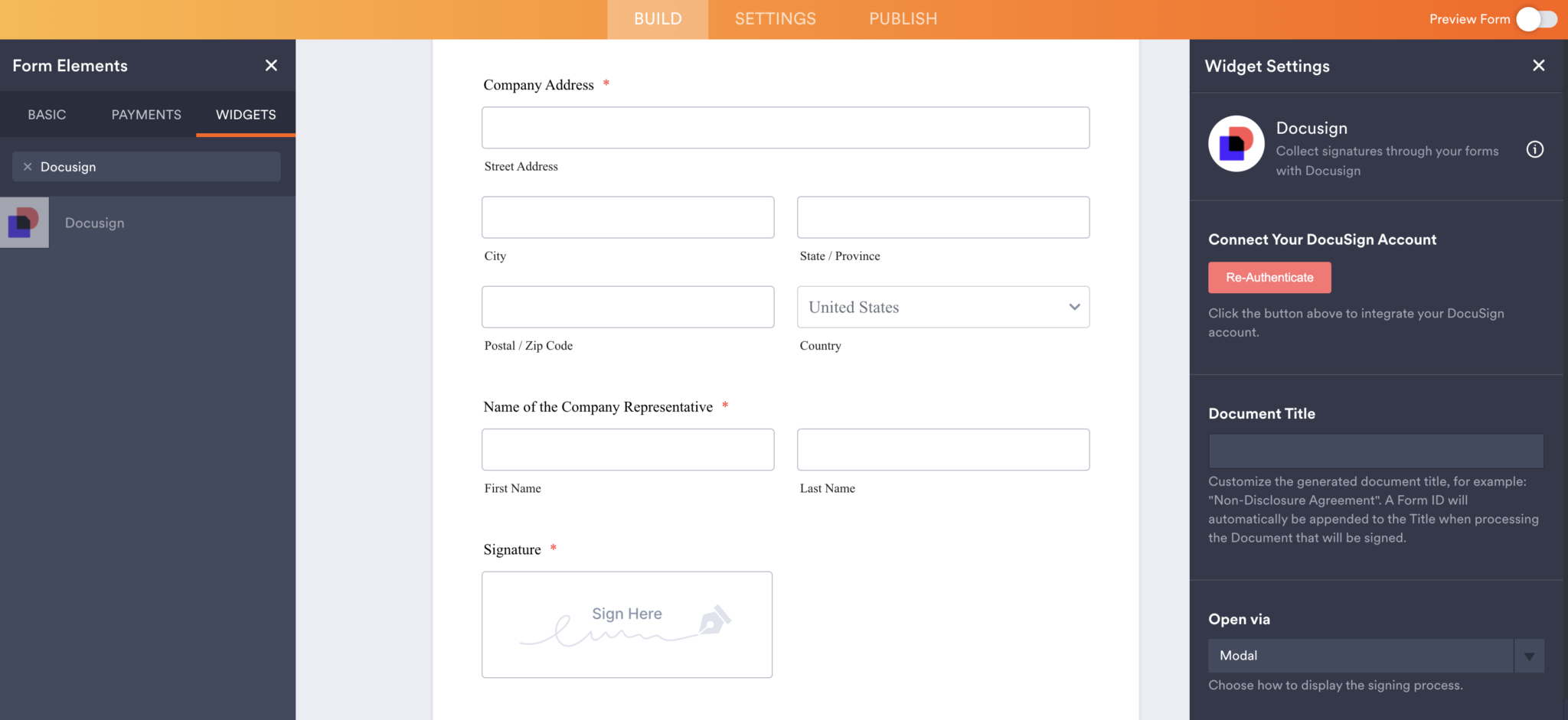Viewport: 1568px width, 720px height.
Task: Close the Widget Settings panel
Action: (1539, 65)
